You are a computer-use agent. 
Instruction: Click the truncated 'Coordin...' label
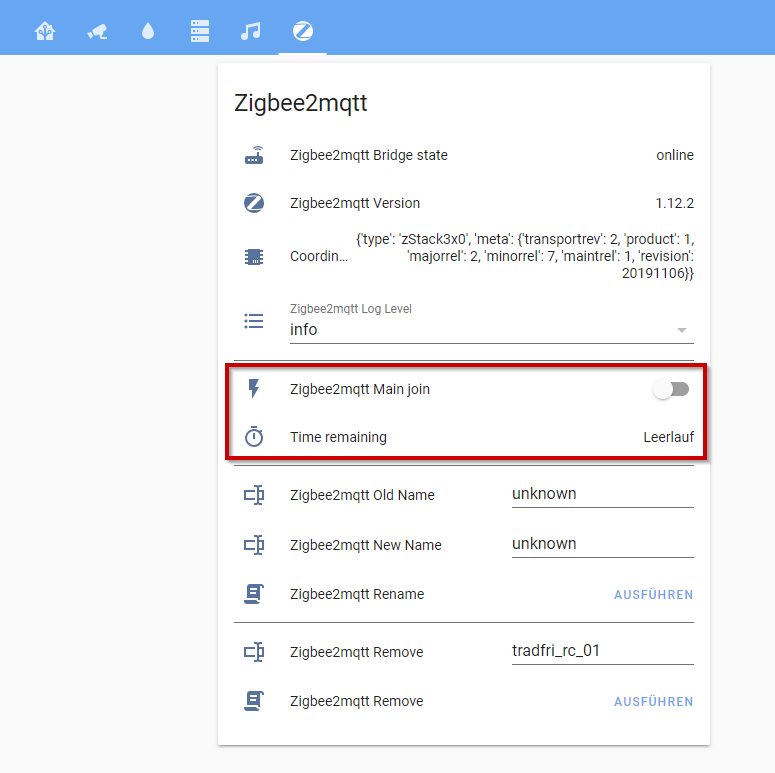point(319,256)
